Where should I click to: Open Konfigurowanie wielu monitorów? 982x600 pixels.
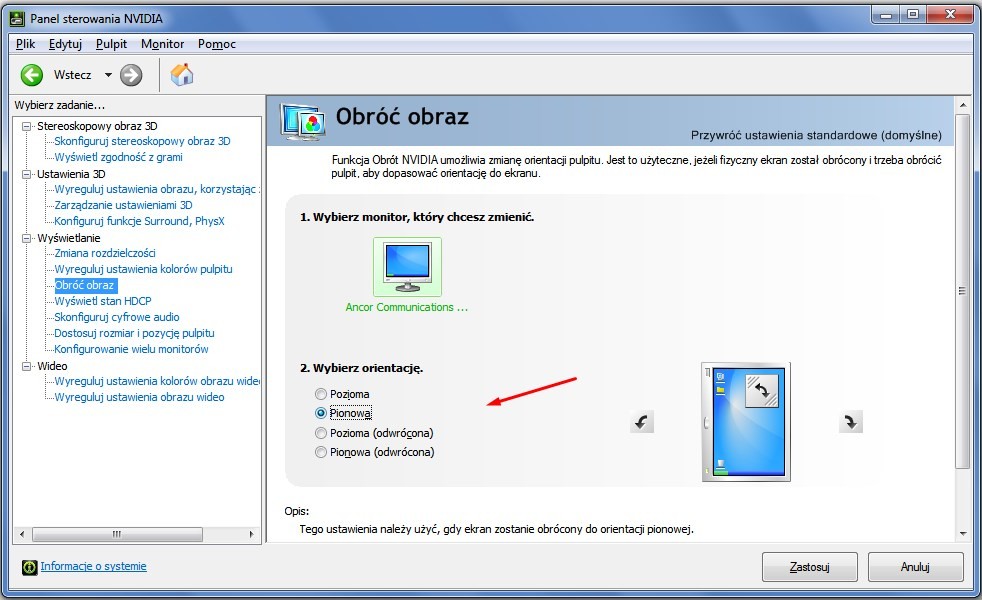131,349
